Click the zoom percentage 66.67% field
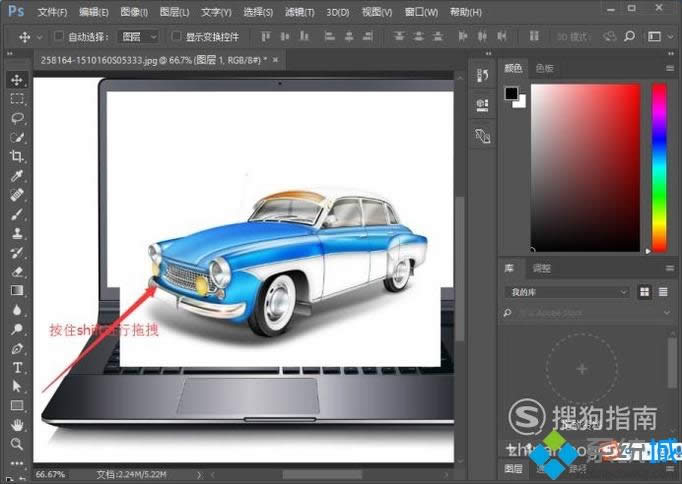Screen dimensions: 682x484 coord(50,474)
